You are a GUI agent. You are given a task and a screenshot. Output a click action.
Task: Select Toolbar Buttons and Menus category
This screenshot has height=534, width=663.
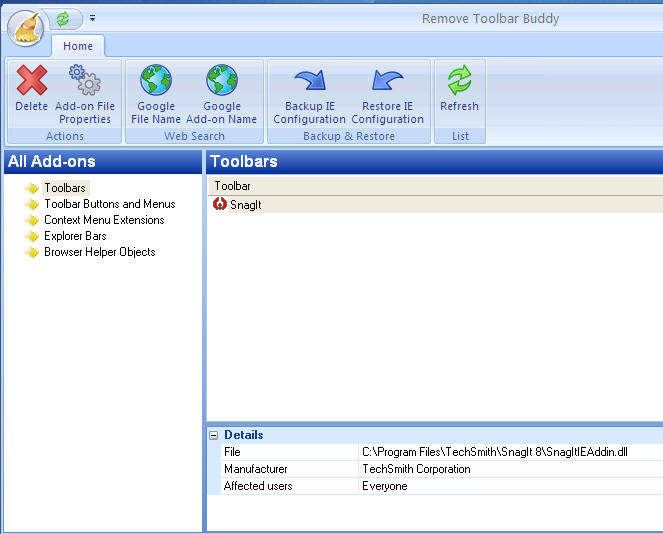tap(109, 204)
